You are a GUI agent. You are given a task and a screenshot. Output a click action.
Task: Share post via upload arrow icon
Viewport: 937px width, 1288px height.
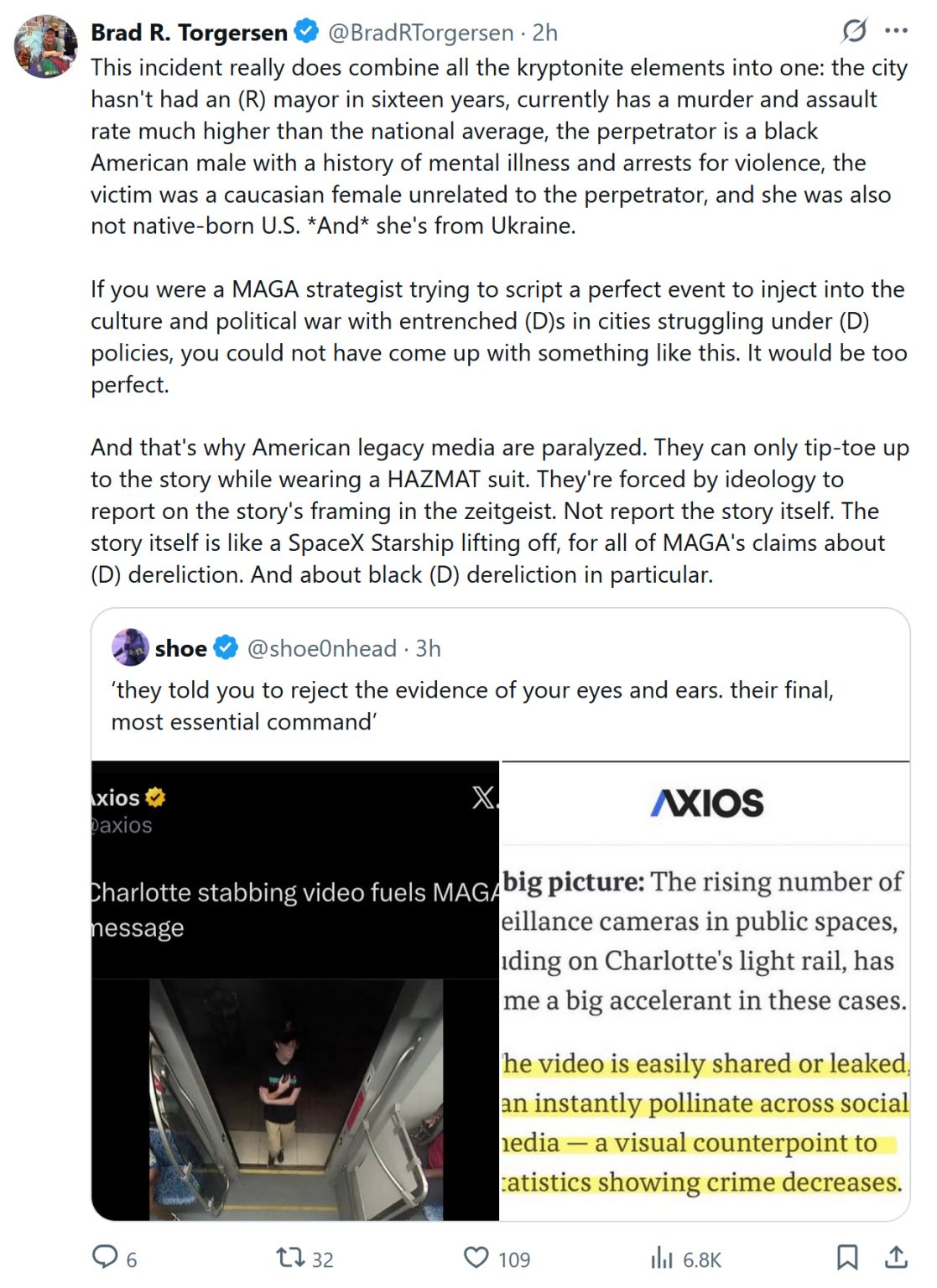point(896,1257)
